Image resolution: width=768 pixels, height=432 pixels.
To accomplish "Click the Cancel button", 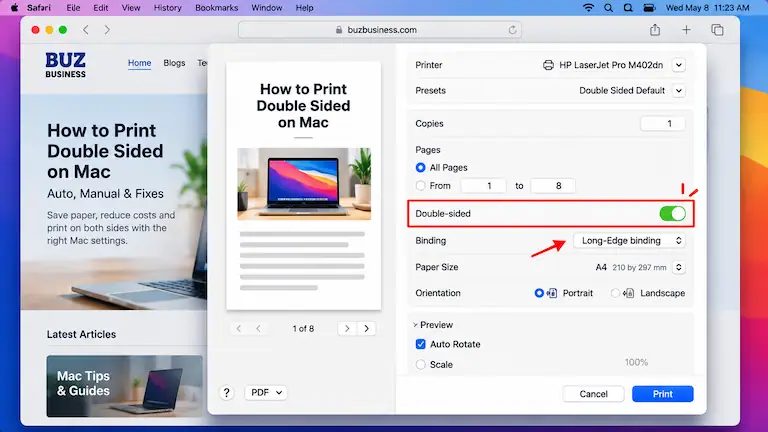I will point(594,394).
